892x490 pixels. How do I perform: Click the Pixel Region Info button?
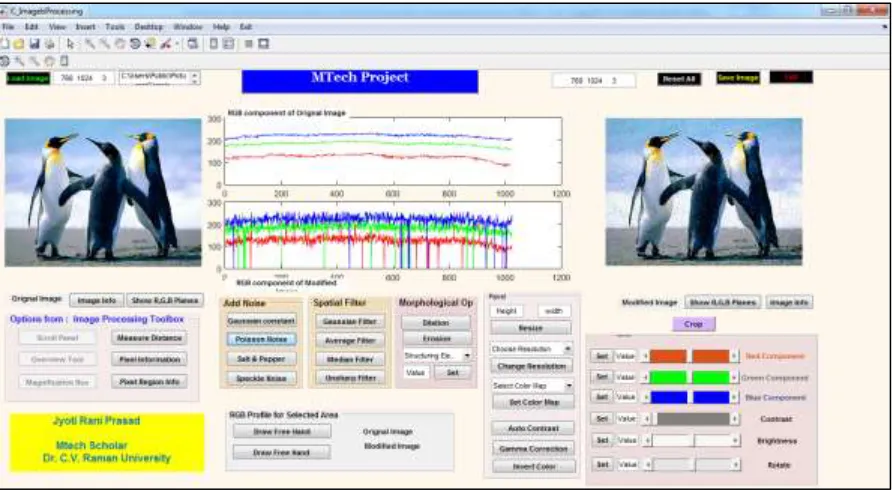click(x=150, y=382)
